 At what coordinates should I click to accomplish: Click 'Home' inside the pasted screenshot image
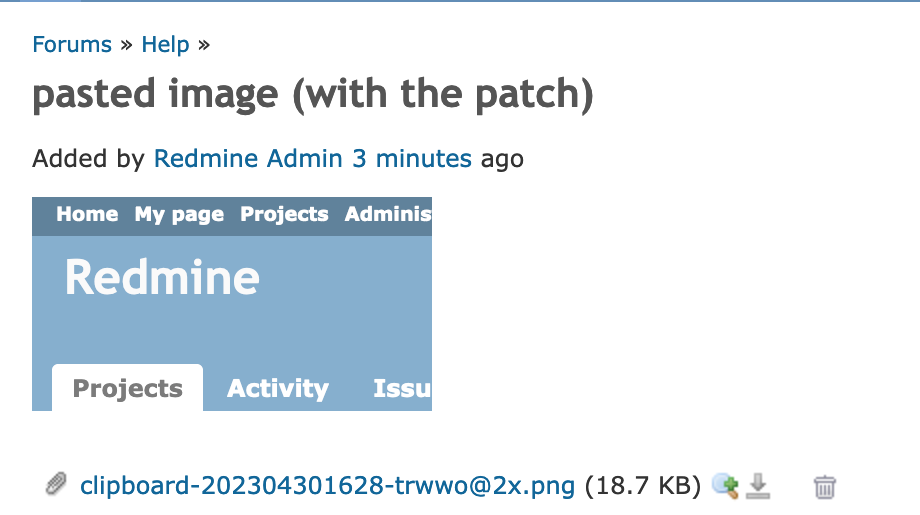tap(87, 215)
